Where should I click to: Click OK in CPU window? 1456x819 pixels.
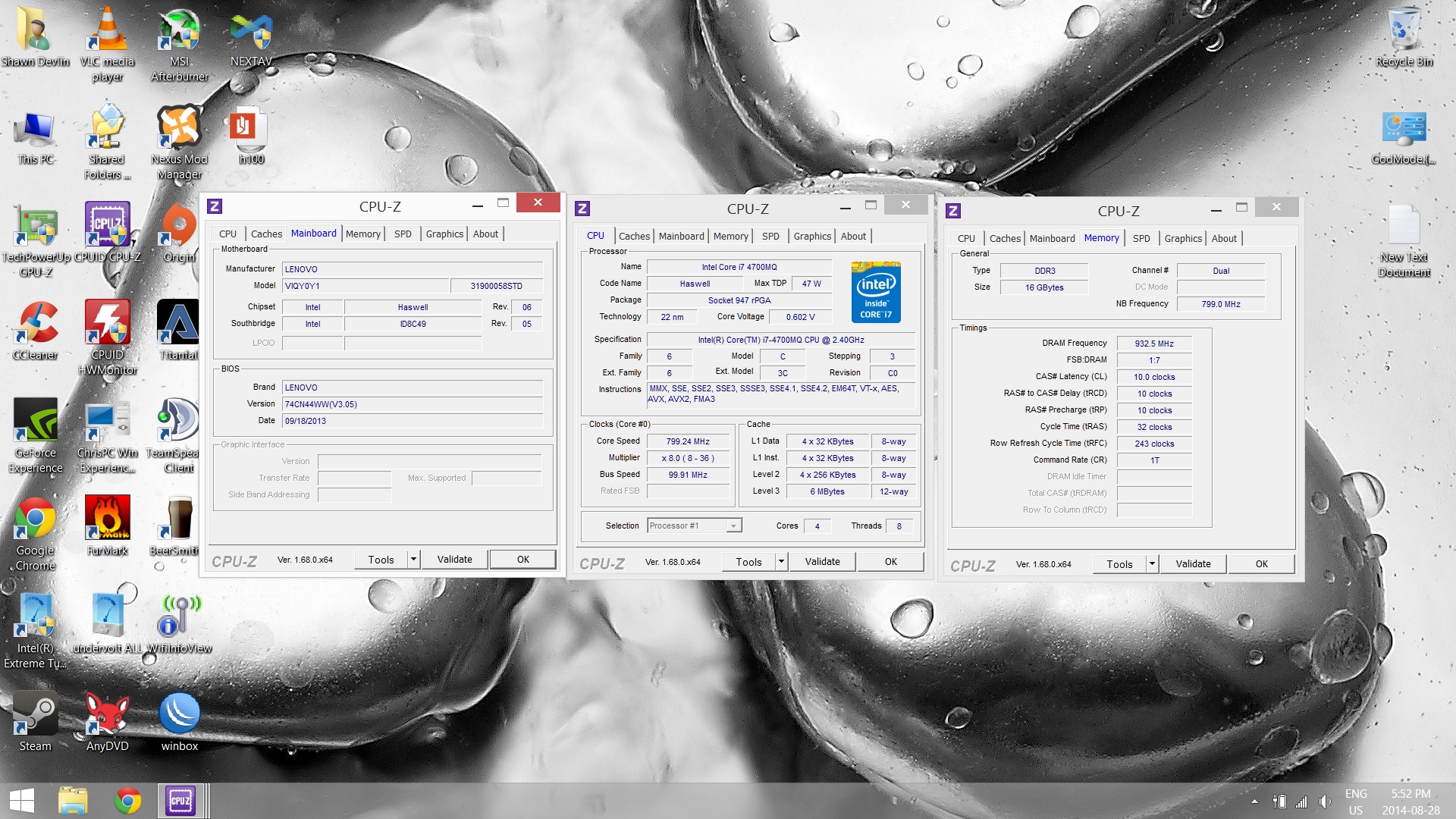click(891, 562)
